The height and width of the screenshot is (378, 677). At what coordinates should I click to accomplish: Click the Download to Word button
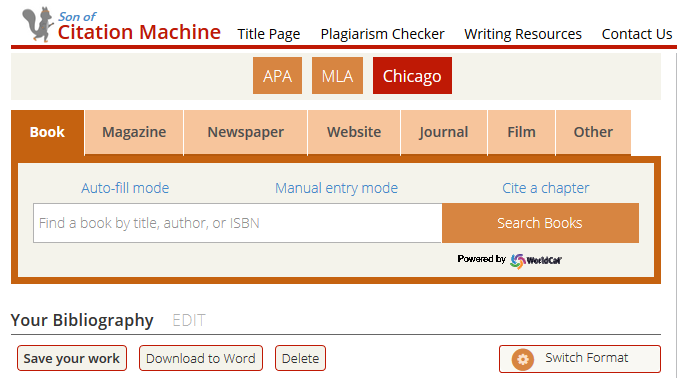click(x=201, y=358)
